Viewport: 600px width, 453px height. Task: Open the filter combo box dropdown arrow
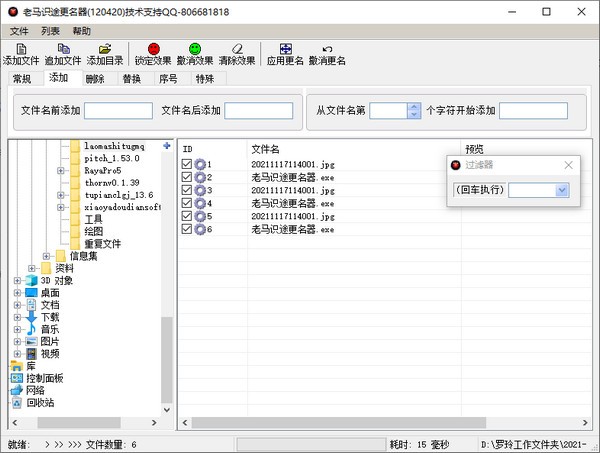[x=562, y=190]
